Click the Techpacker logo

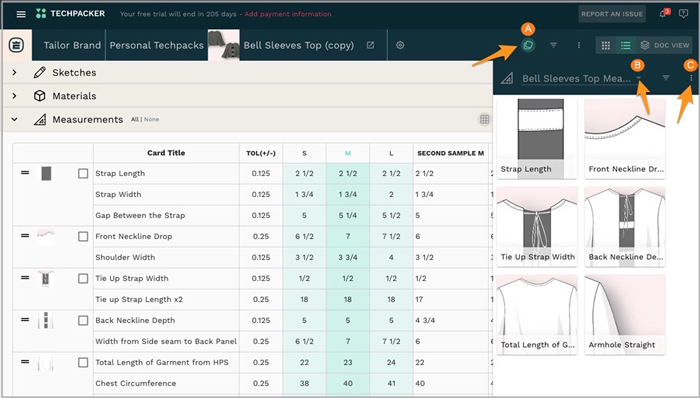tap(71, 13)
